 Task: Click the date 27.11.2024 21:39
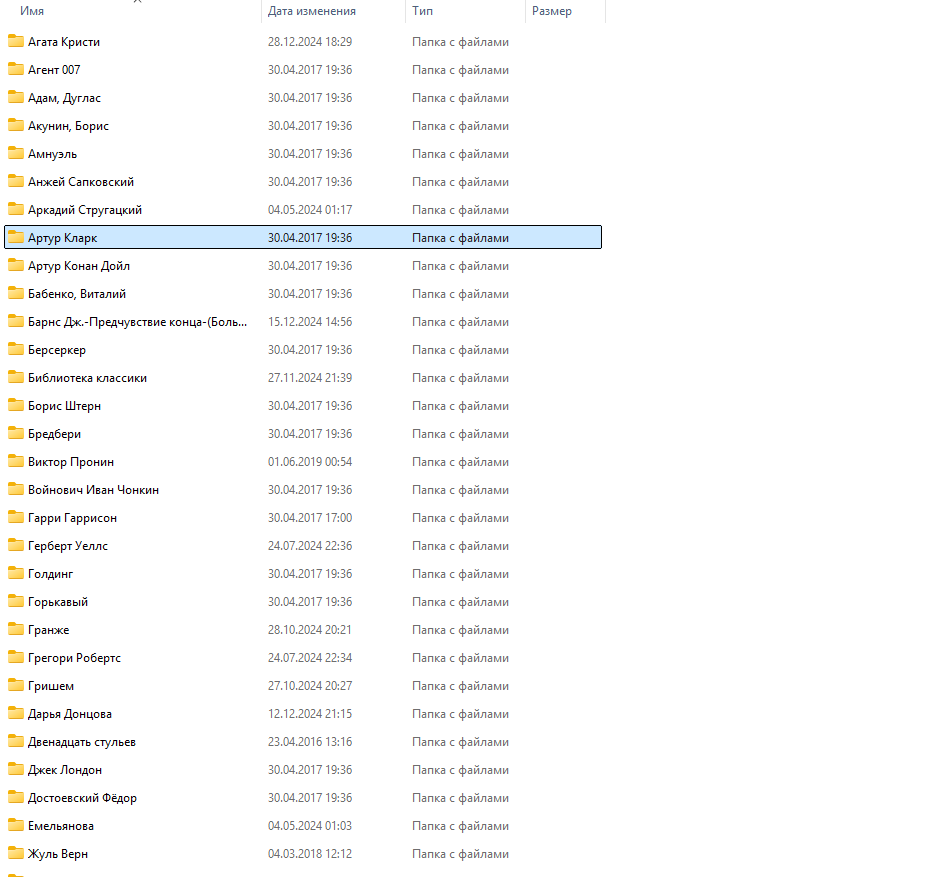[310, 378]
